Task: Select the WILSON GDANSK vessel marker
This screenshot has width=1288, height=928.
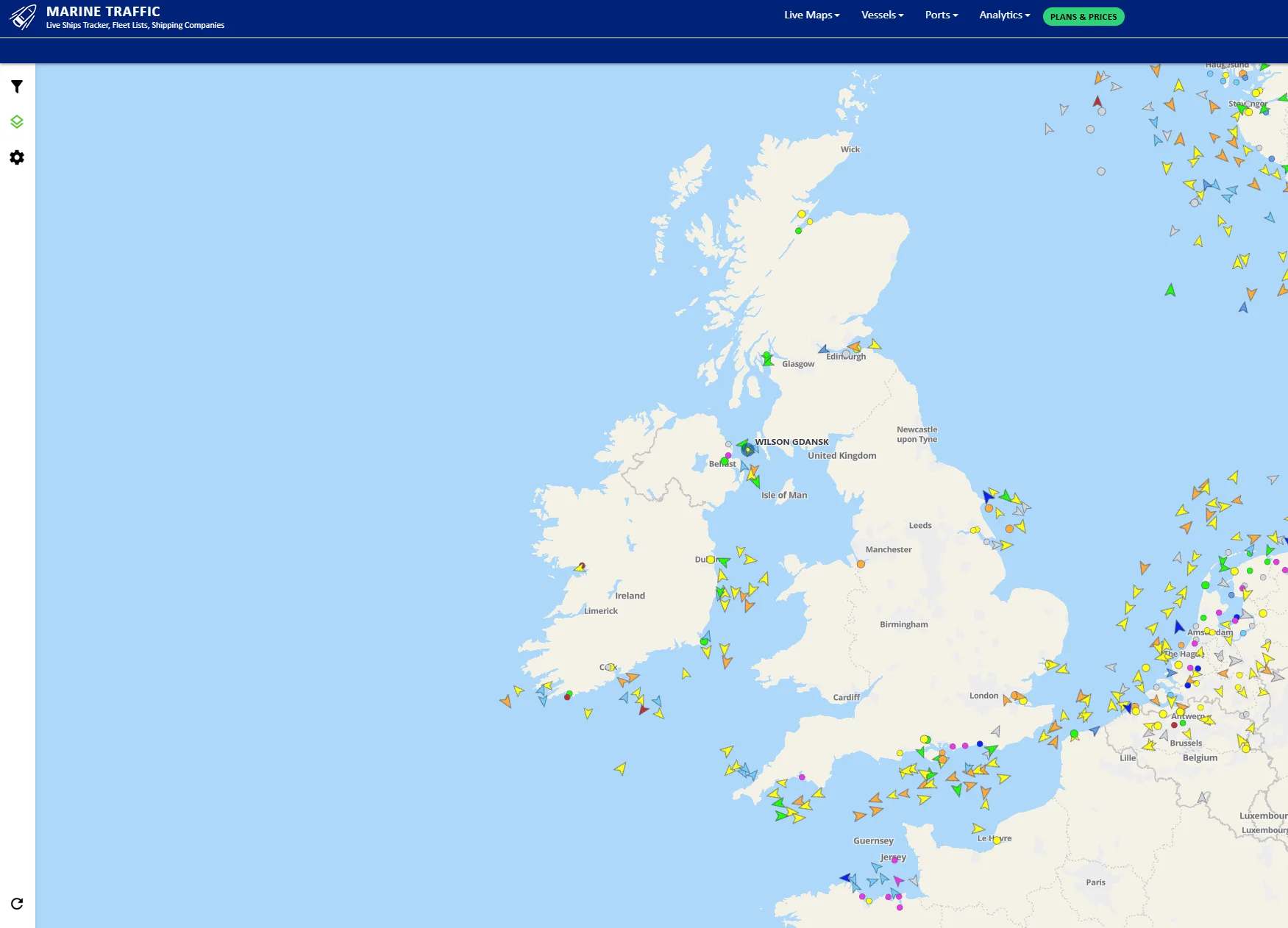Action: click(747, 449)
